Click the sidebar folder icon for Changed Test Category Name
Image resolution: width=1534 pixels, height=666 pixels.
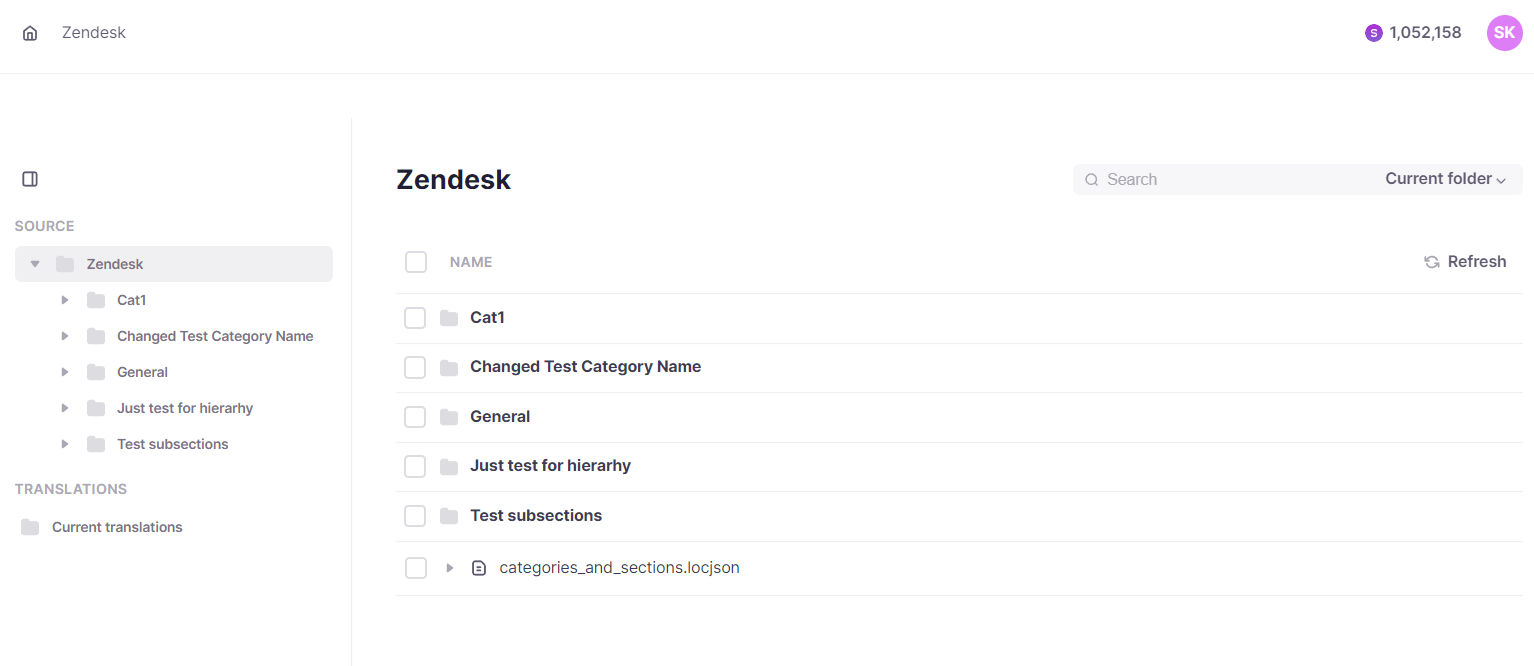click(x=96, y=336)
